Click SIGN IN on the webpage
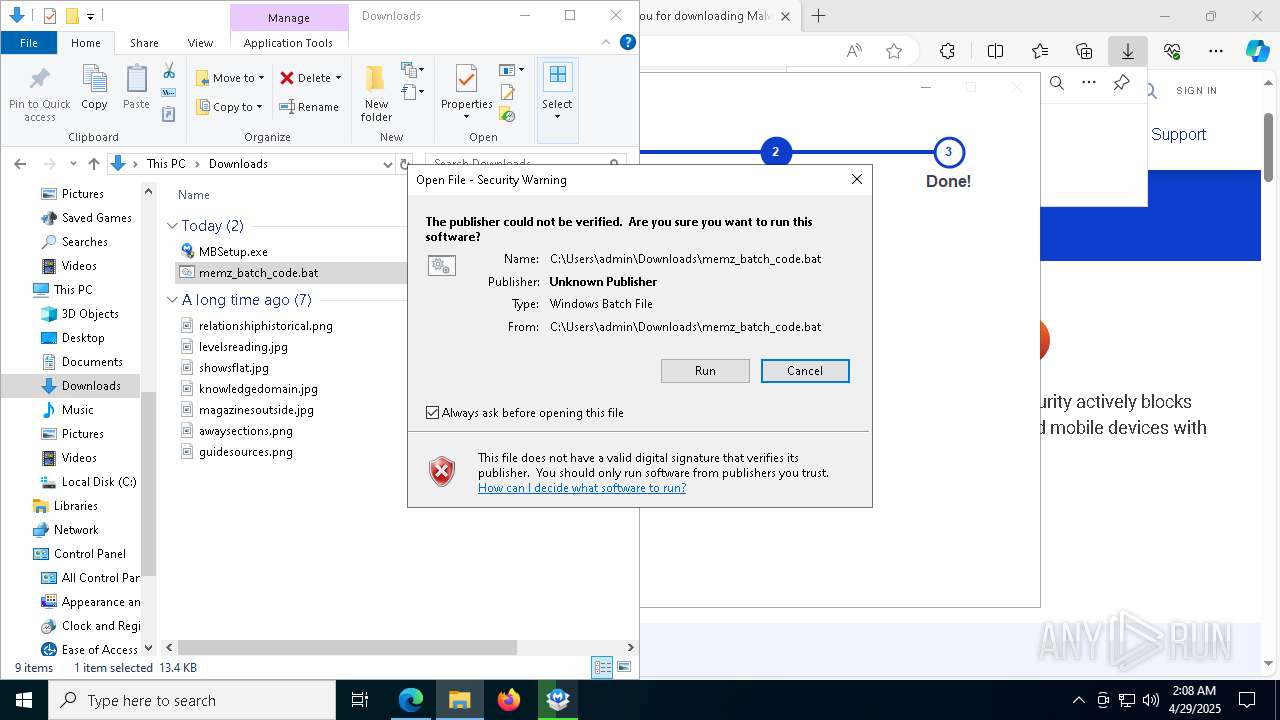Image resolution: width=1280 pixels, height=720 pixels. tap(1196, 90)
